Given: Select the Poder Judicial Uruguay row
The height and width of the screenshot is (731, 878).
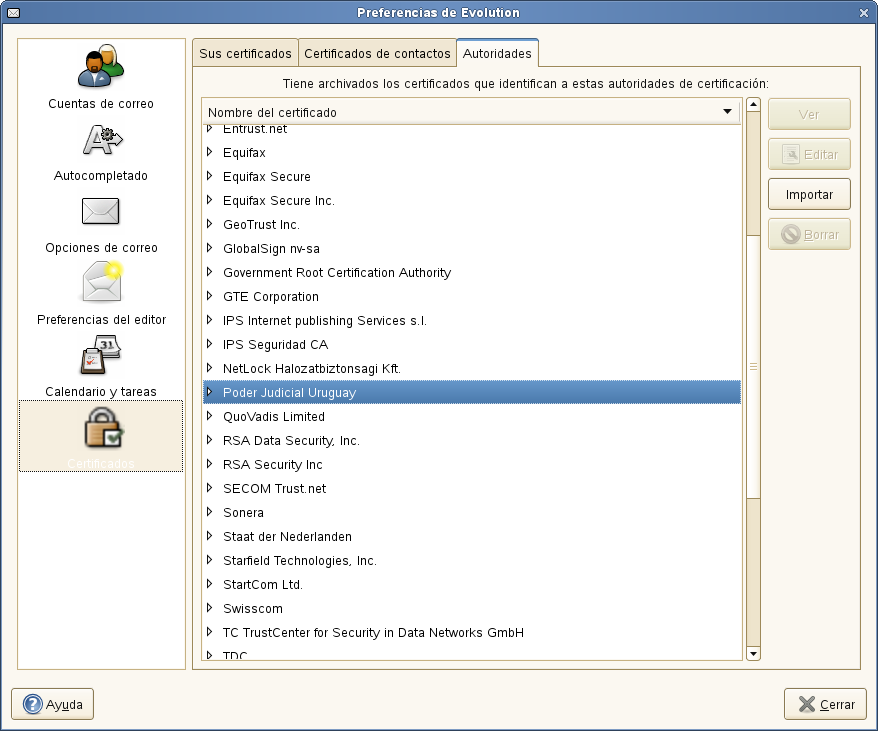Looking at the screenshot, I should (x=471, y=392).
